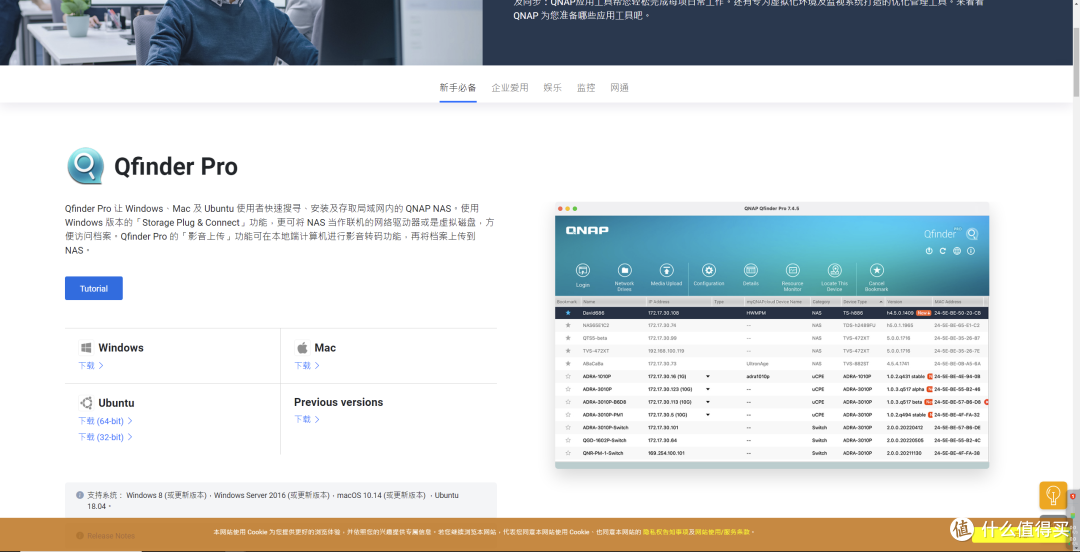Click the red shield icon at right edge
The image size is (1080, 552).
point(1073,495)
